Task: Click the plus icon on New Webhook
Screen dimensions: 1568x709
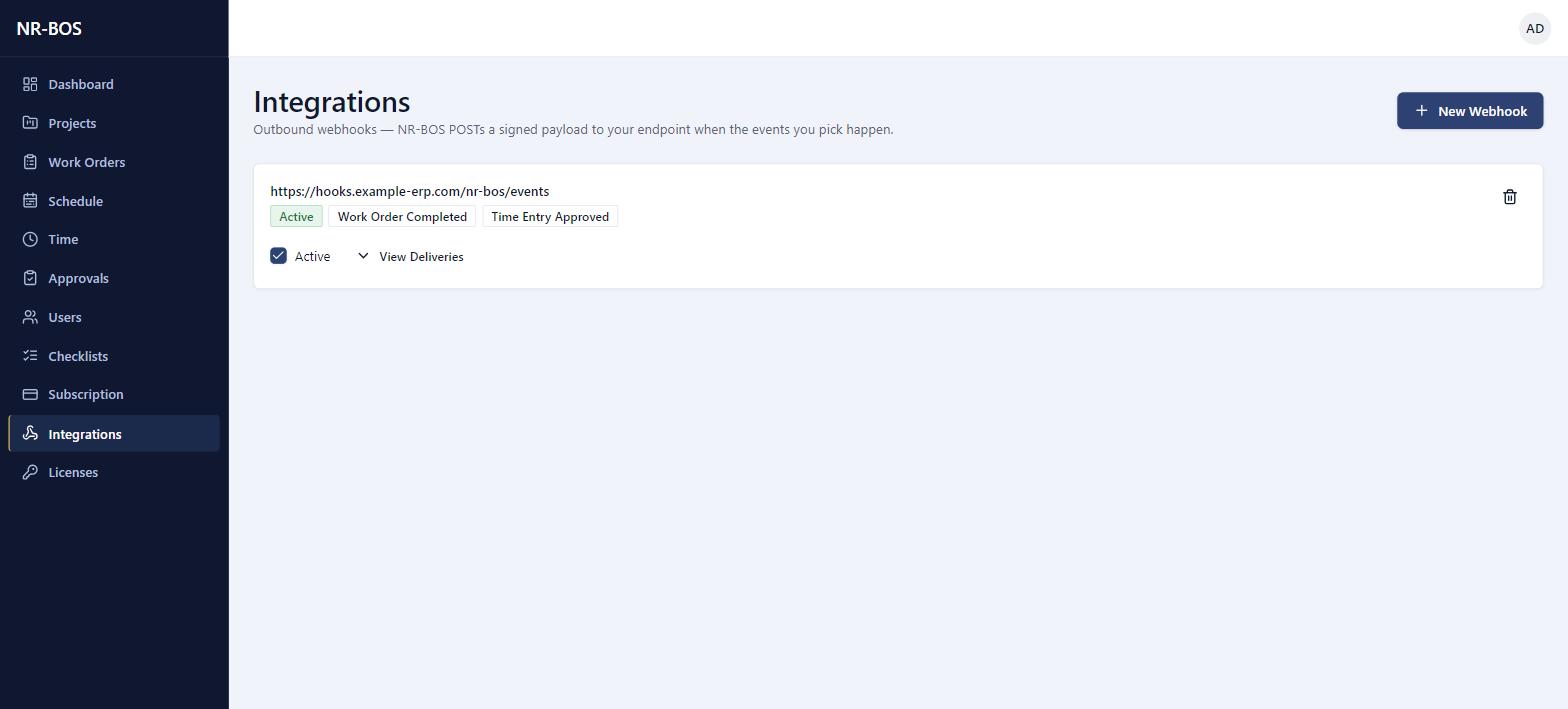Action: coord(1421,110)
